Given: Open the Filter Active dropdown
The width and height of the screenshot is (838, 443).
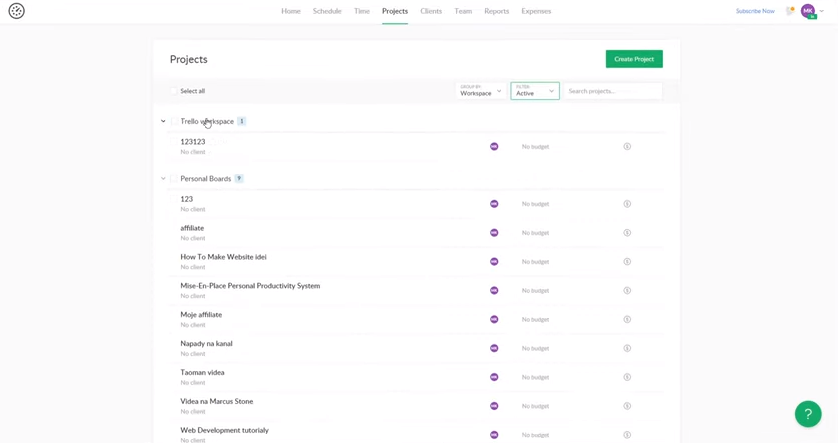Looking at the screenshot, I should coord(534,91).
